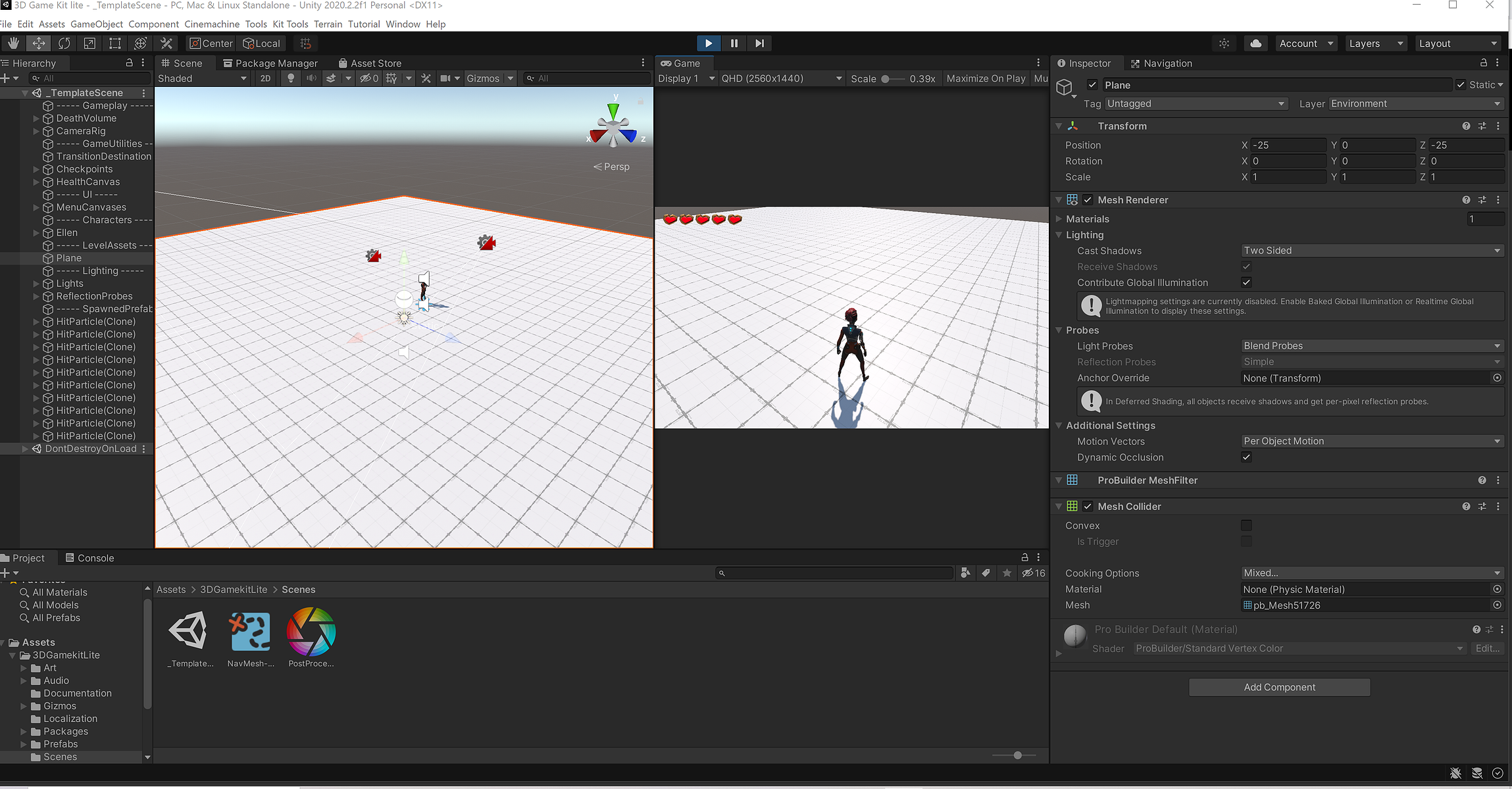Open the Layer dropdown showing Environment
The height and width of the screenshot is (789, 1512).
coord(1417,104)
